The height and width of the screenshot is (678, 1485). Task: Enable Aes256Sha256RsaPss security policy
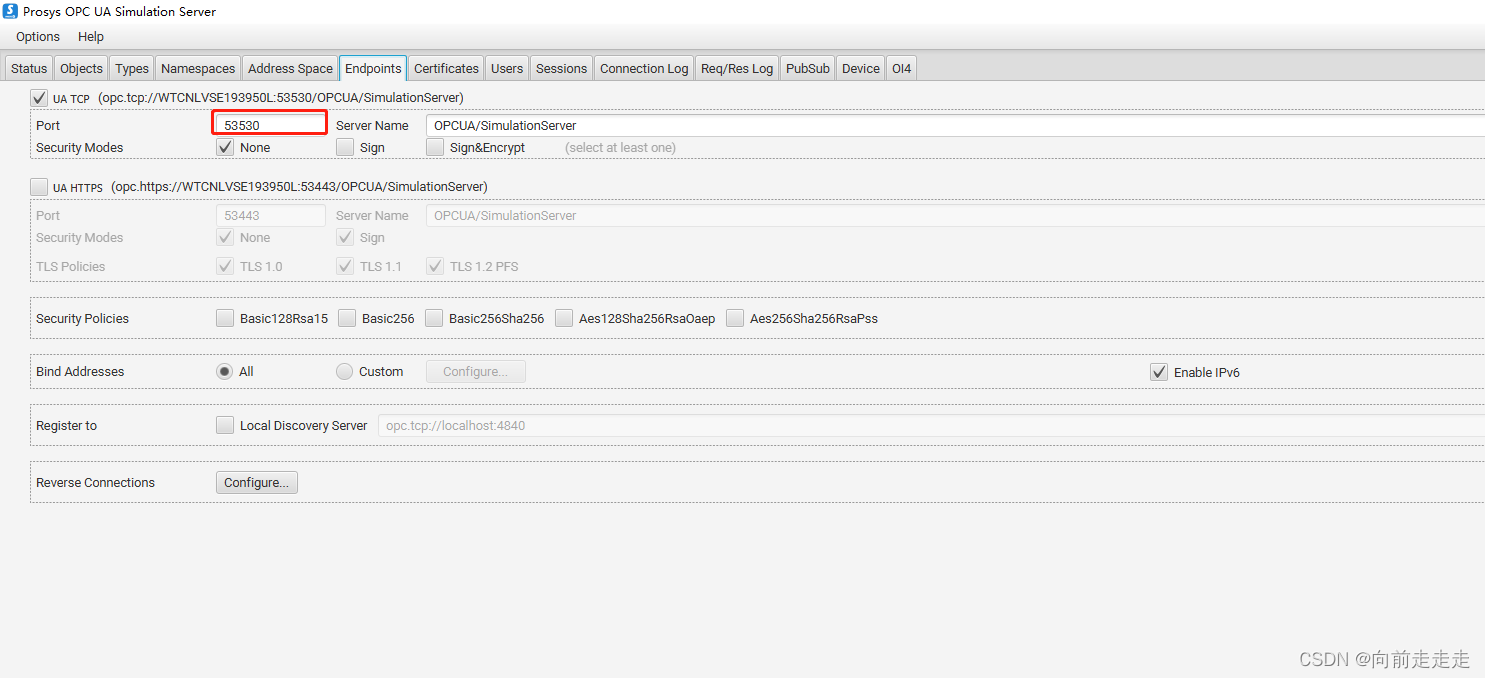click(735, 318)
